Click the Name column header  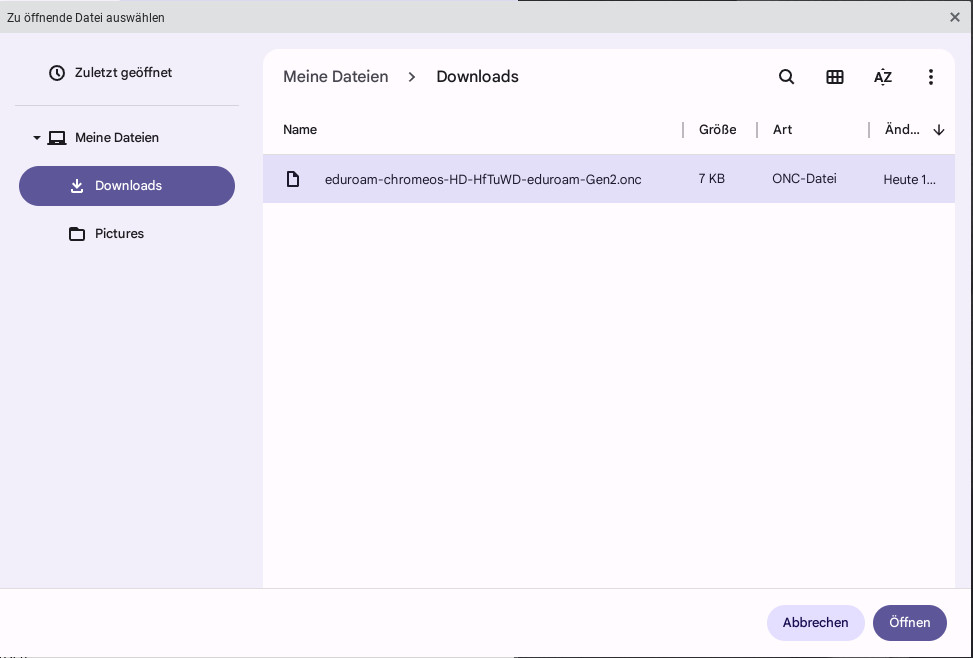(299, 129)
